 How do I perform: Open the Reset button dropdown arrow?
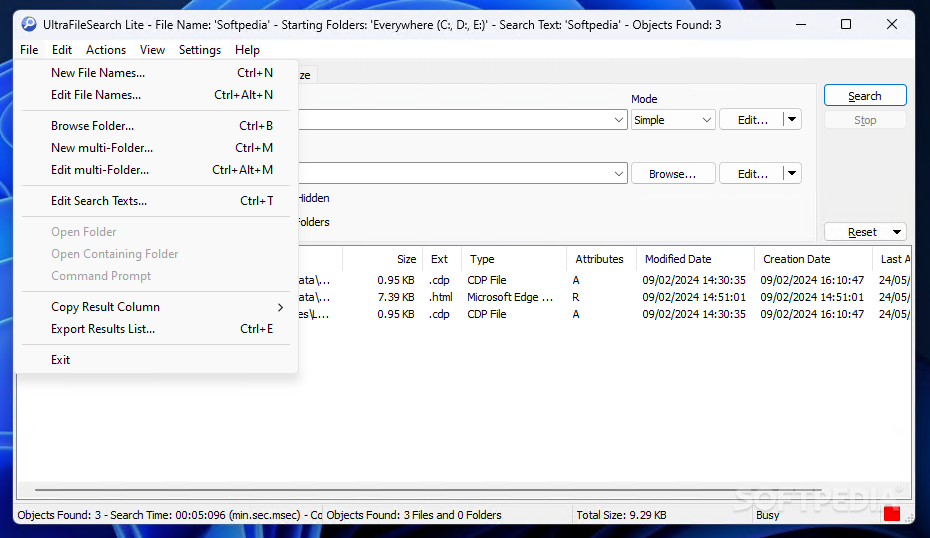897,232
